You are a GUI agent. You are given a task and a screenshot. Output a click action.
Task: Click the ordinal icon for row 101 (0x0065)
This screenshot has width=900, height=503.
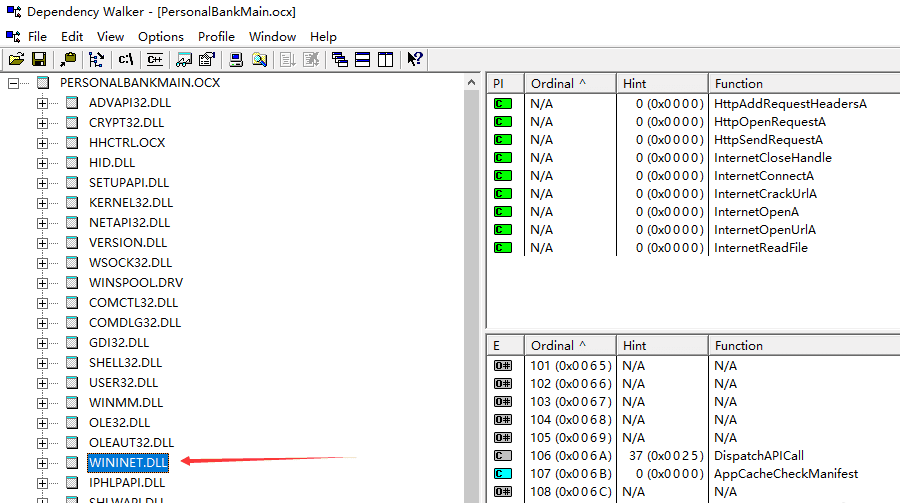(x=503, y=366)
